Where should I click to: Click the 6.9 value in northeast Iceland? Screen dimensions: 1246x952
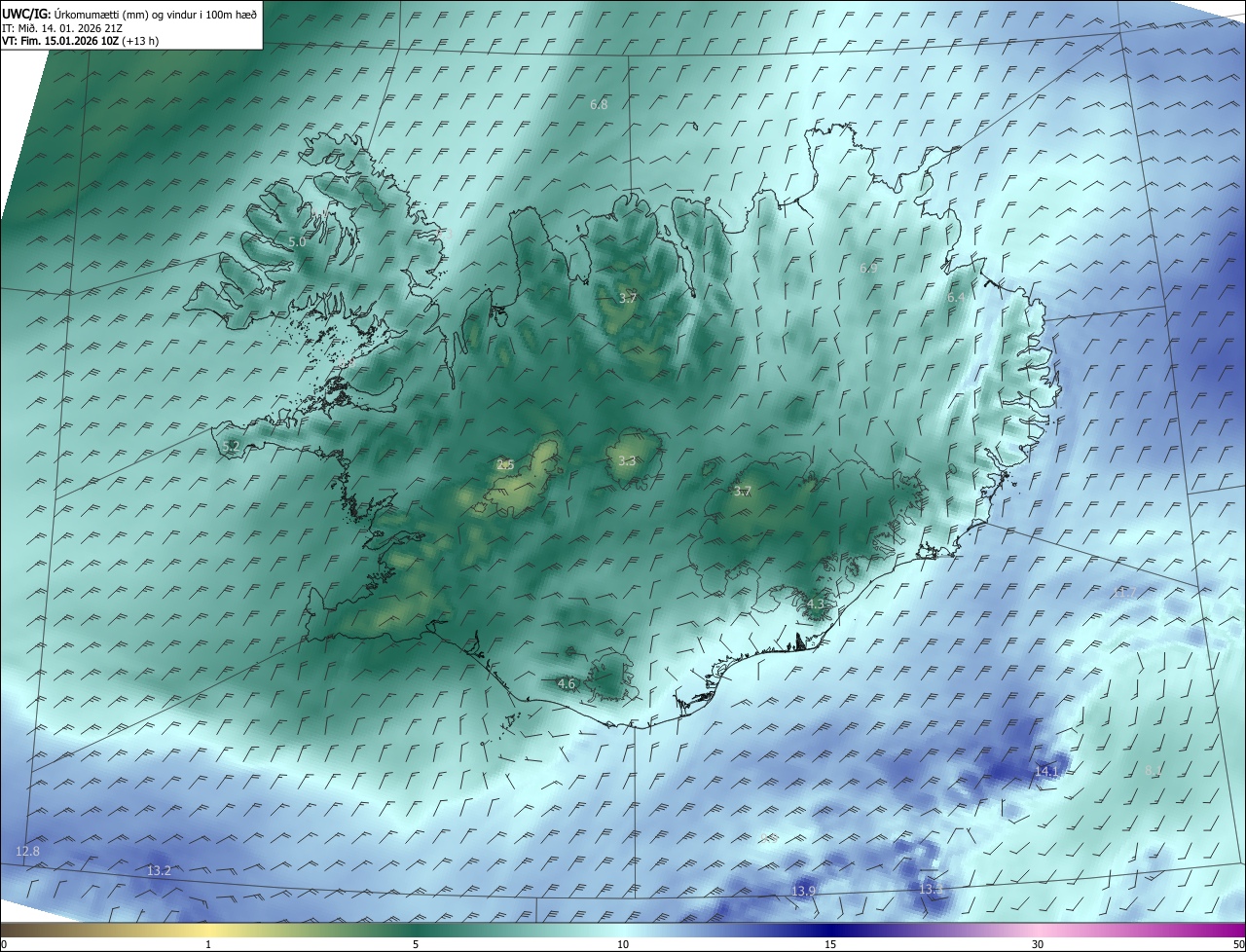(869, 268)
